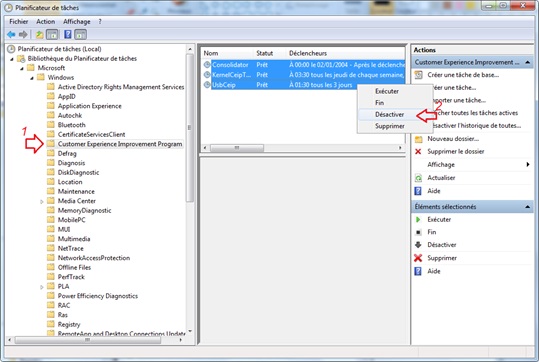The width and height of the screenshot is (539, 362).
Task: Click Créer une tâche de base link
Action: pos(463,75)
